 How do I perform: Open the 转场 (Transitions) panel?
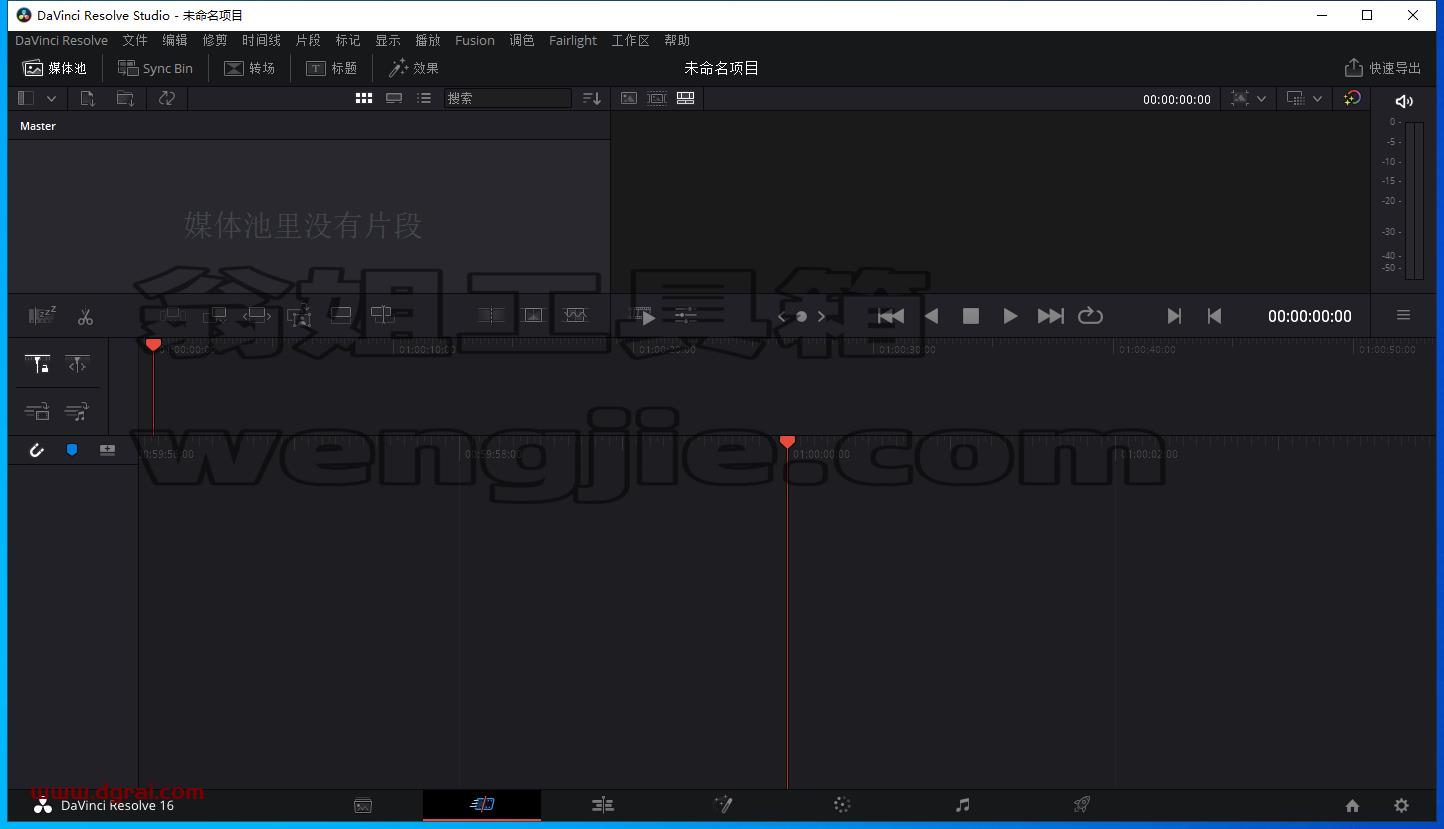coord(249,68)
